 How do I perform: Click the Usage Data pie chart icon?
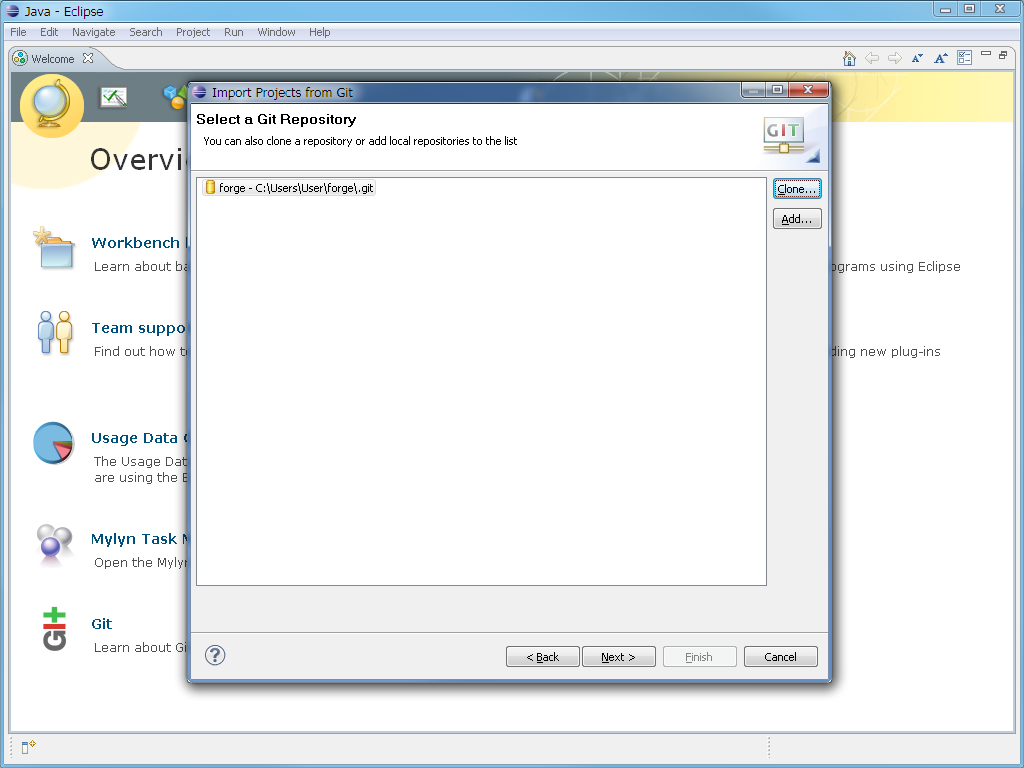[54, 443]
